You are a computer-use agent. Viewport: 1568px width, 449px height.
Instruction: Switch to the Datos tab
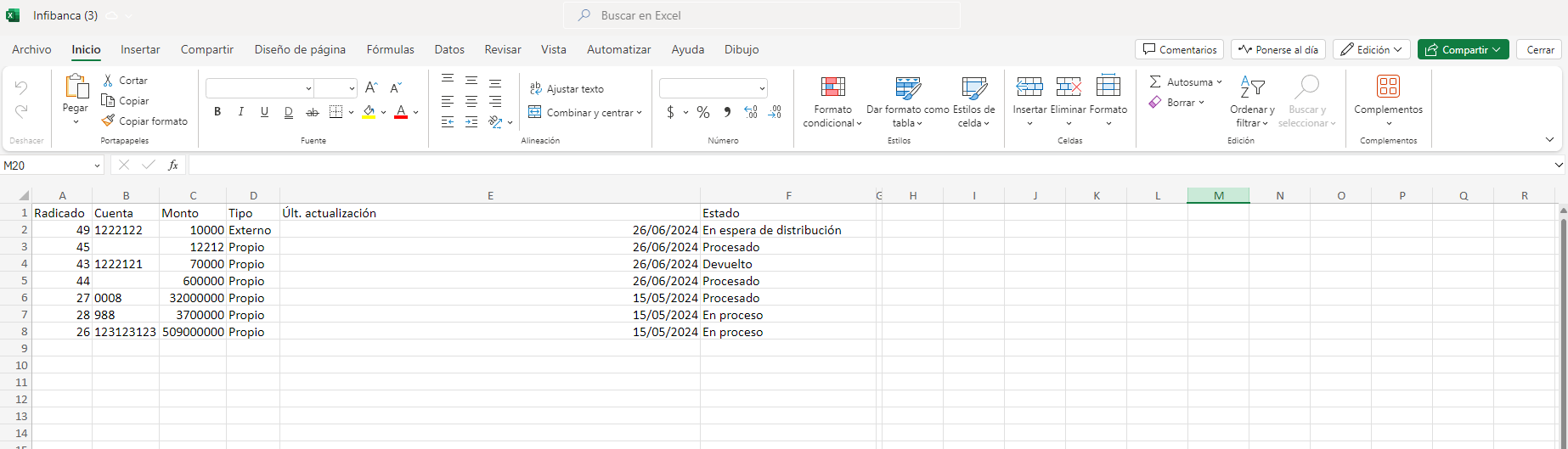pos(449,49)
